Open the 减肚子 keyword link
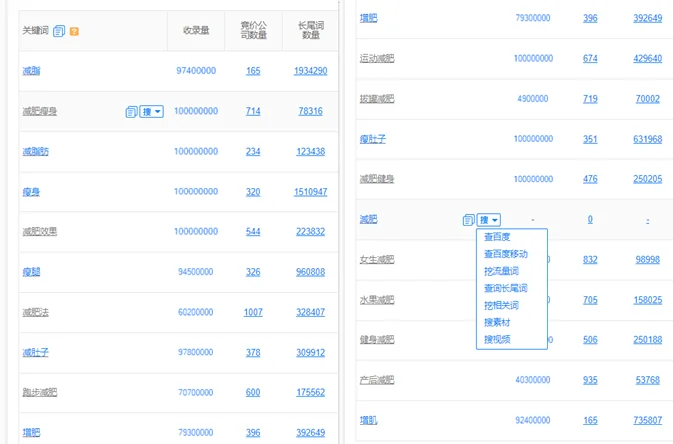 point(36,352)
